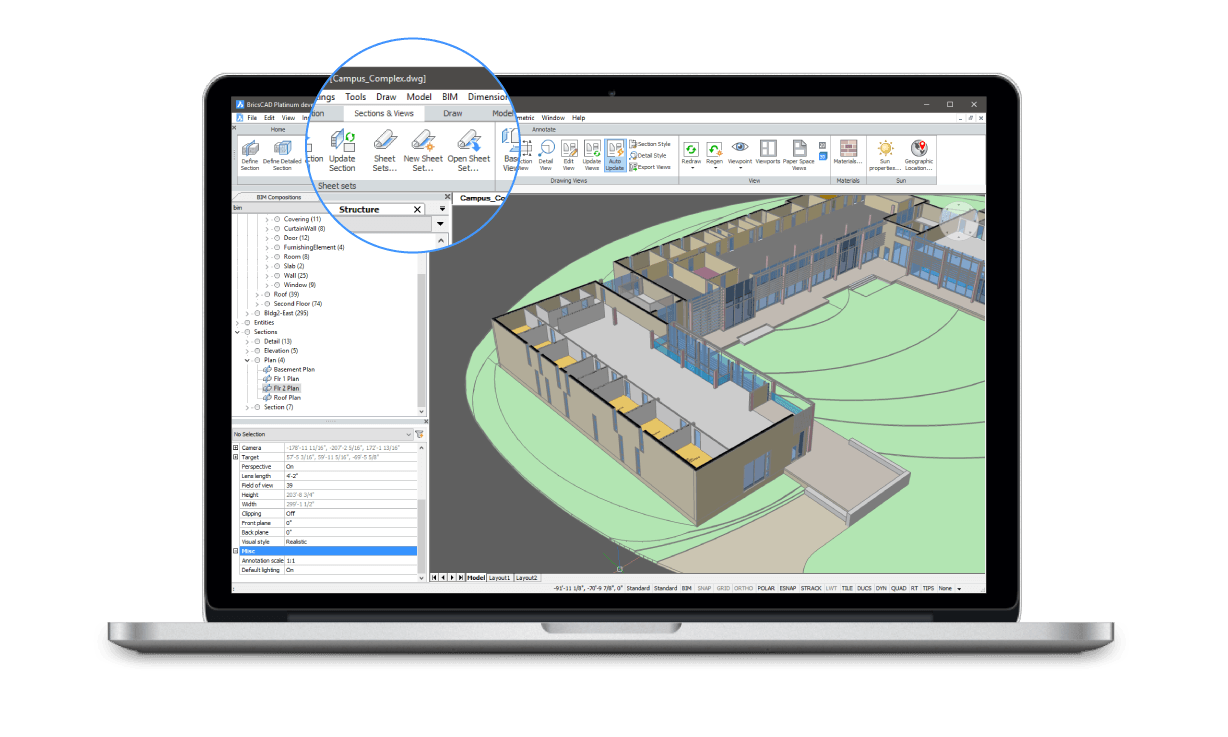
Task: Collapse the Sections tree node
Action: point(238,332)
